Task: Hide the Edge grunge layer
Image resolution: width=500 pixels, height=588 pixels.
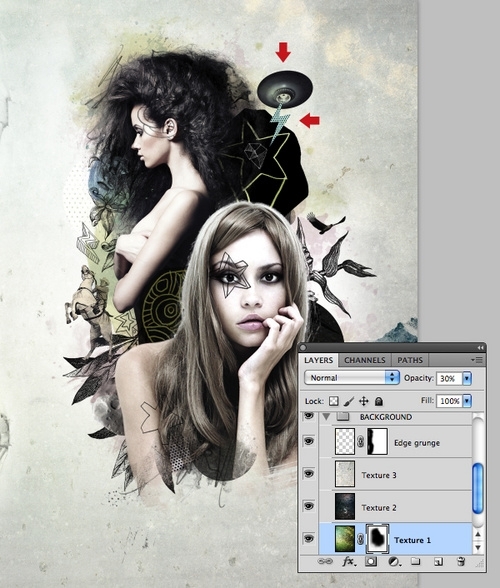Action: tap(309, 441)
